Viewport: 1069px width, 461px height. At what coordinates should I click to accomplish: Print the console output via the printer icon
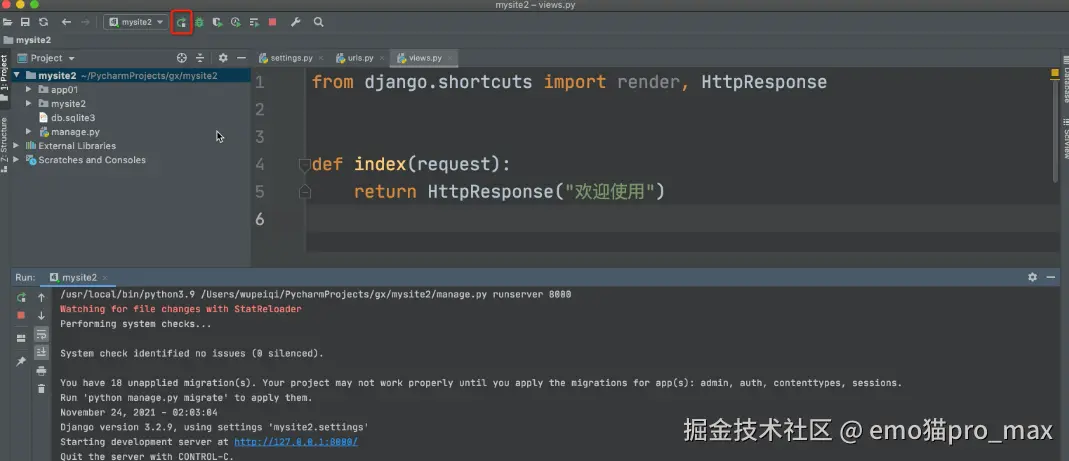click(x=42, y=370)
